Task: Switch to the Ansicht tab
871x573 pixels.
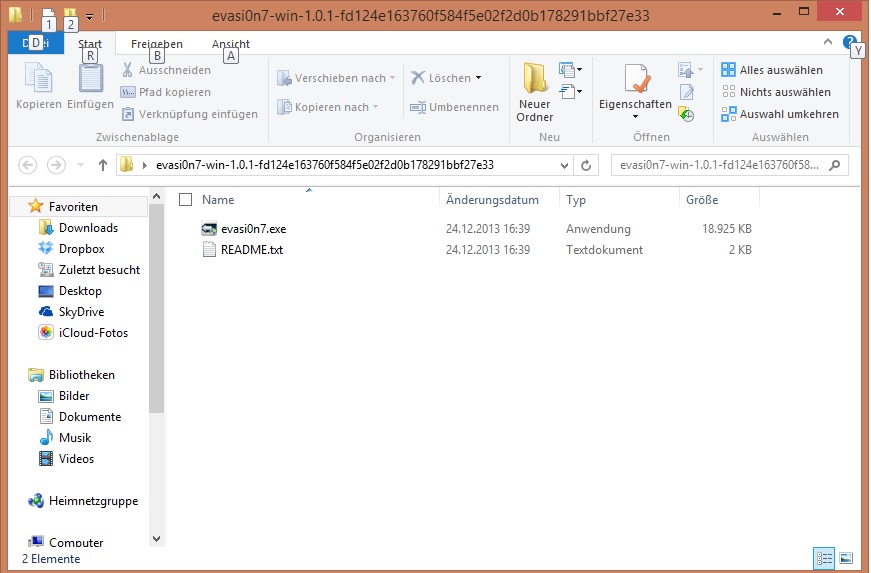Action: point(231,44)
